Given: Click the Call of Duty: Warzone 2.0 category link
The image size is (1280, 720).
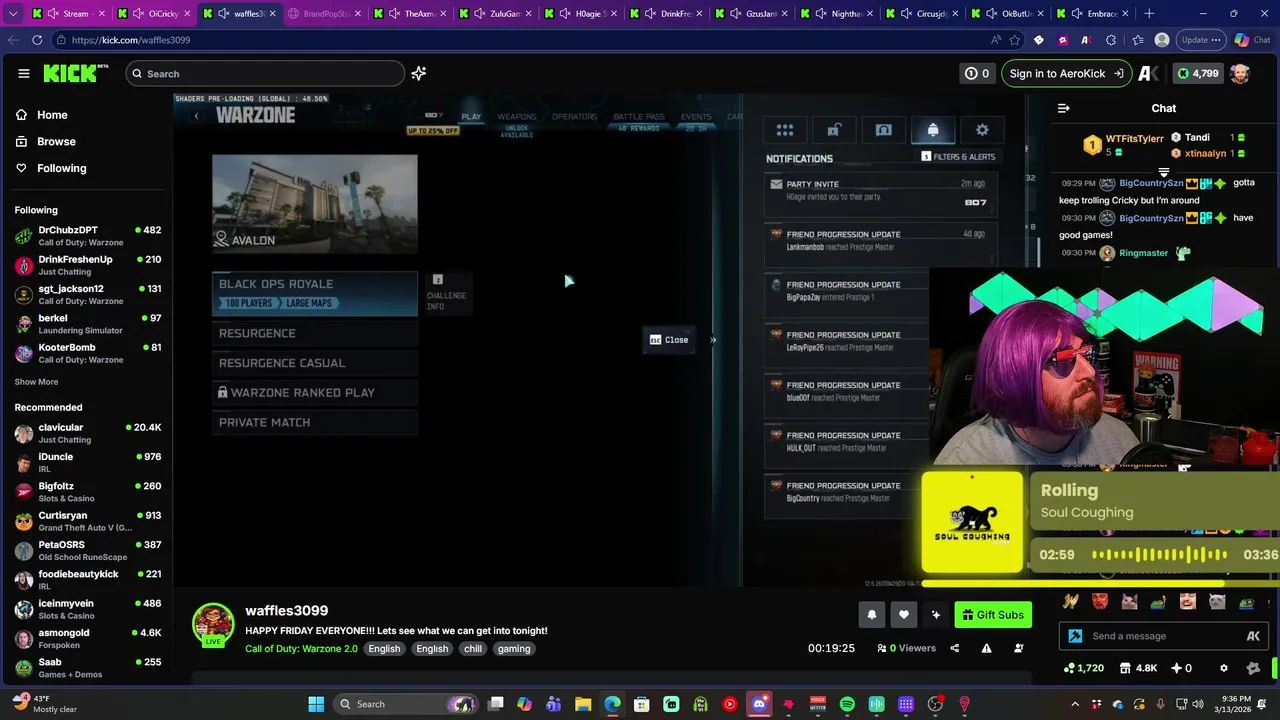Looking at the screenshot, I should [x=301, y=649].
